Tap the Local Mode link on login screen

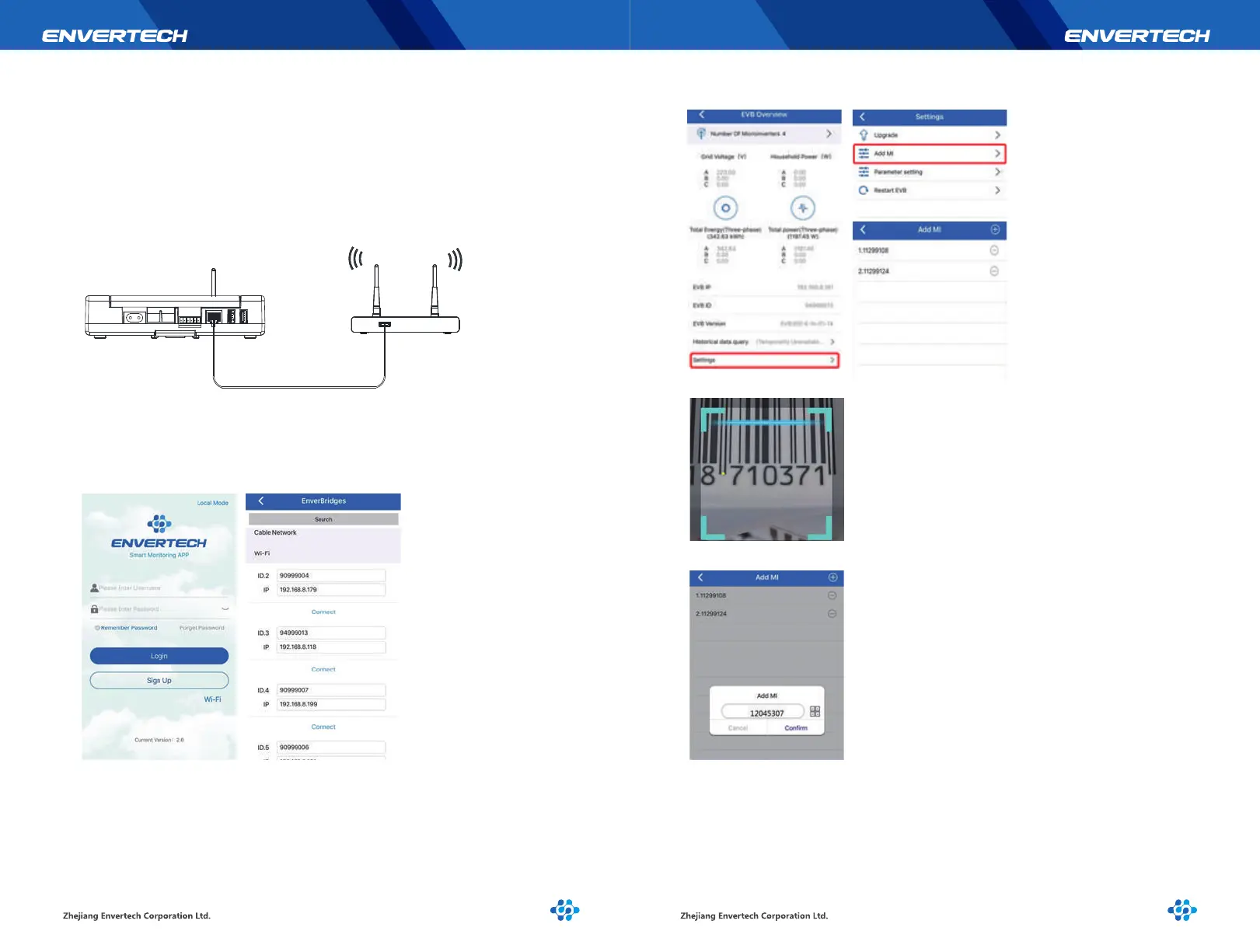click(x=212, y=503)
